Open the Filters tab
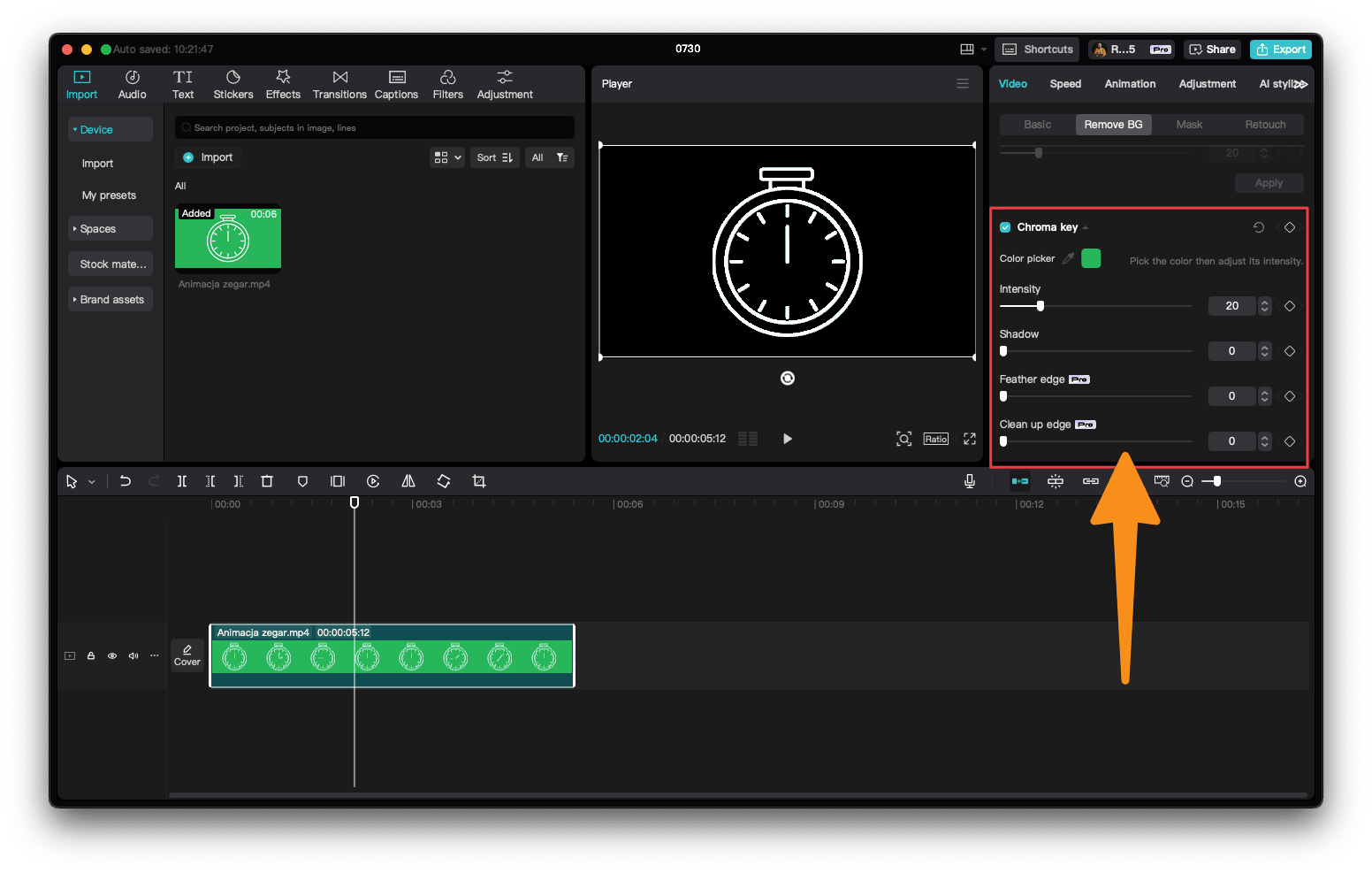The image size is (1372, 873). tap(448, 85)
